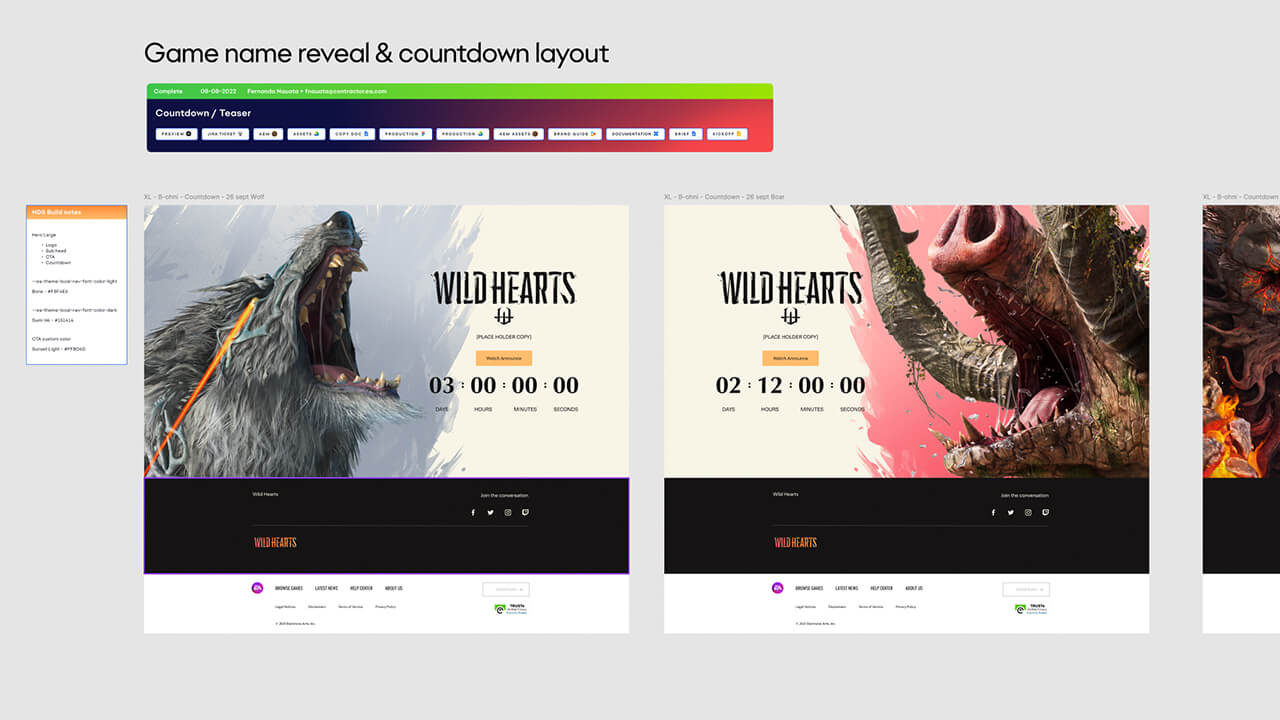Open the Jira Ticket chip

tap(225, 133)
